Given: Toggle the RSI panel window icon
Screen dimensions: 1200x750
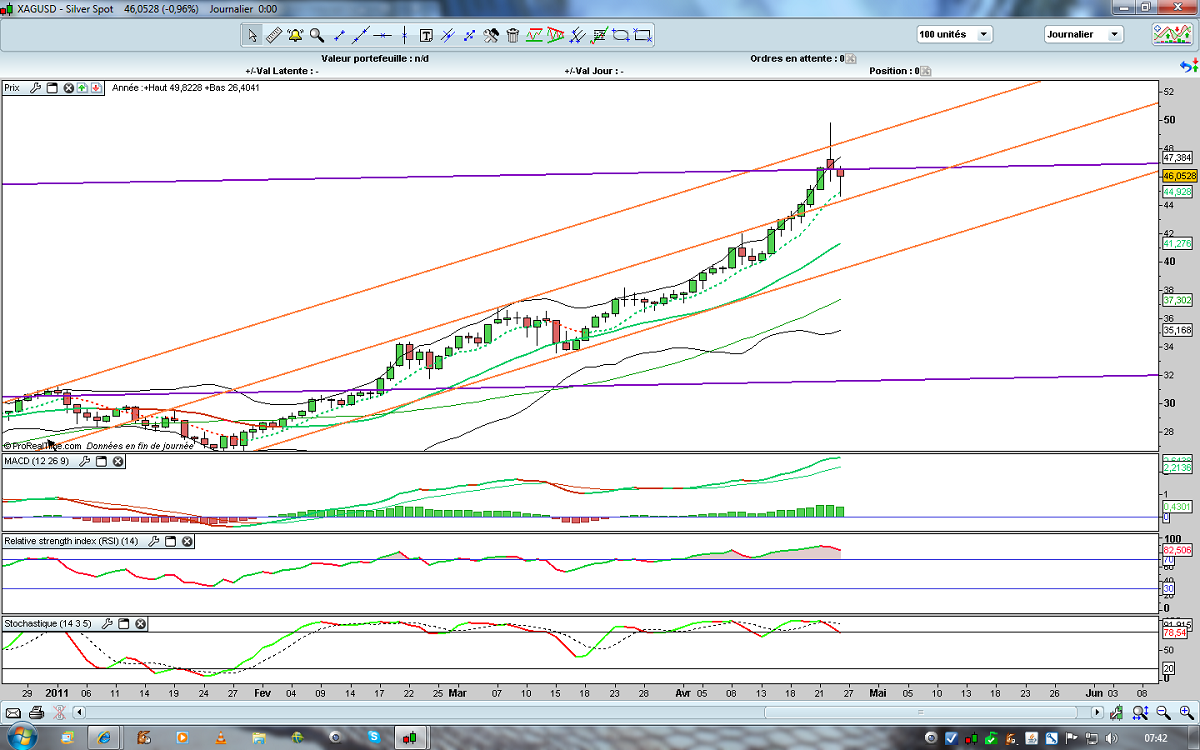Looking at the screenshot, I should 170,541.
